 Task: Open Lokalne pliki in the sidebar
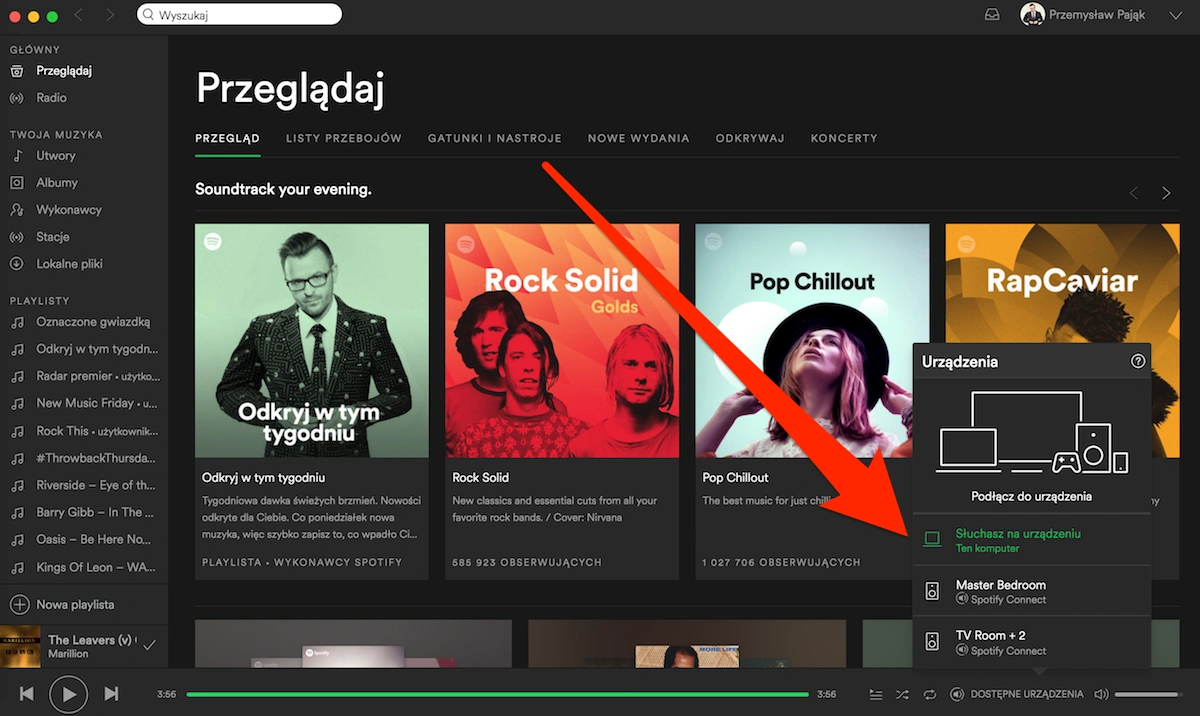[x=70, y=264]
